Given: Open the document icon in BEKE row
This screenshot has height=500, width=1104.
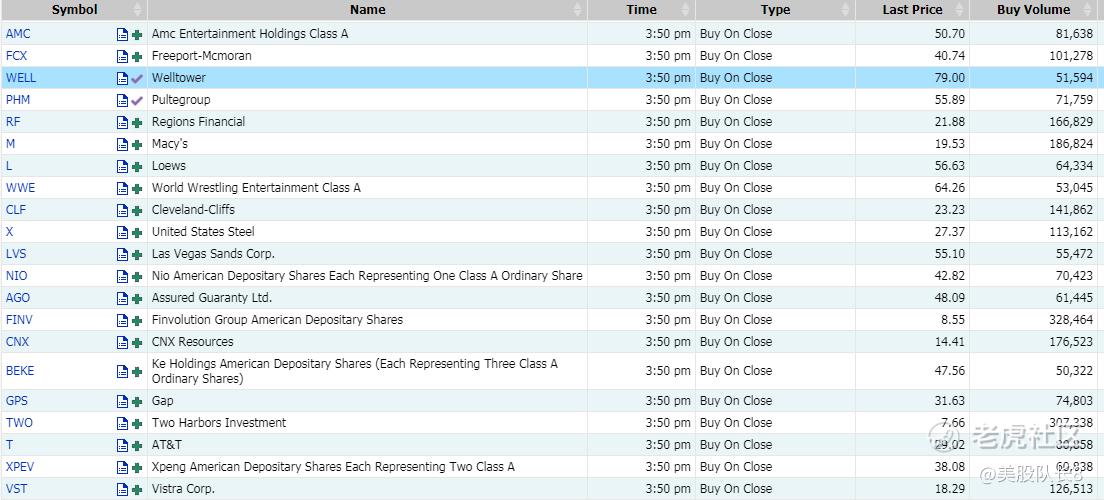Looking at the screenshot, I should coord(123,371).
